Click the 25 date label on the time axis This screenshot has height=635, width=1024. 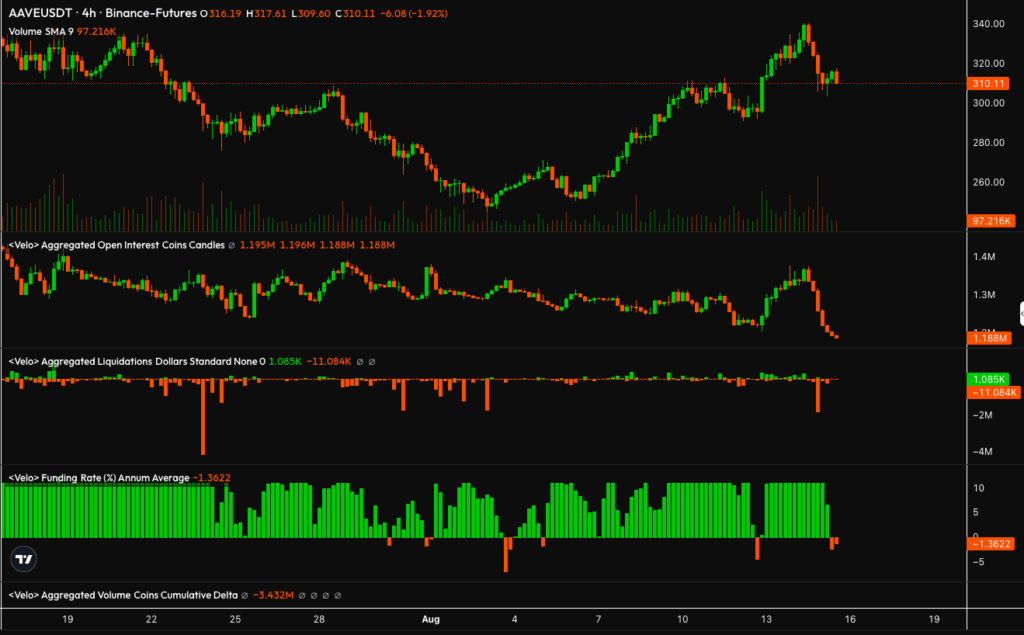click(x=235, y=619)
